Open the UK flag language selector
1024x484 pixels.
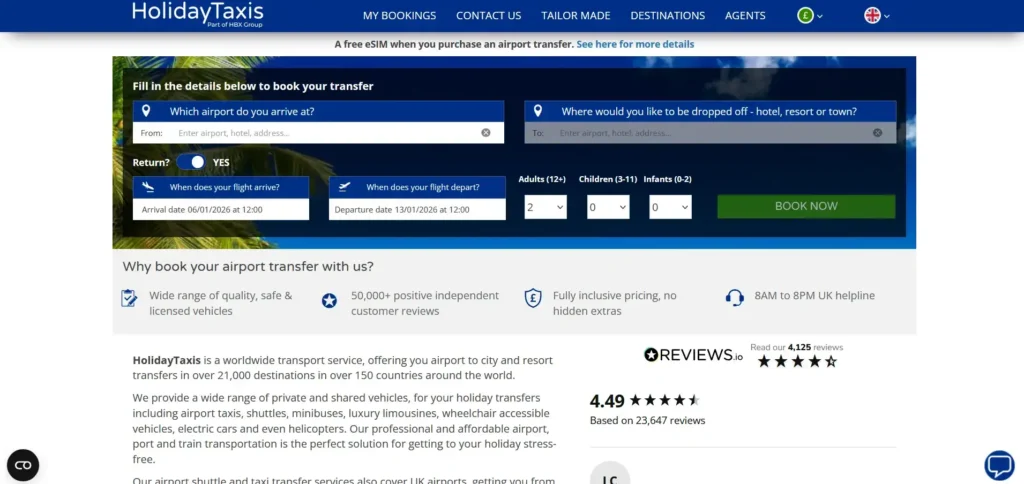click(x=872, y=16)
